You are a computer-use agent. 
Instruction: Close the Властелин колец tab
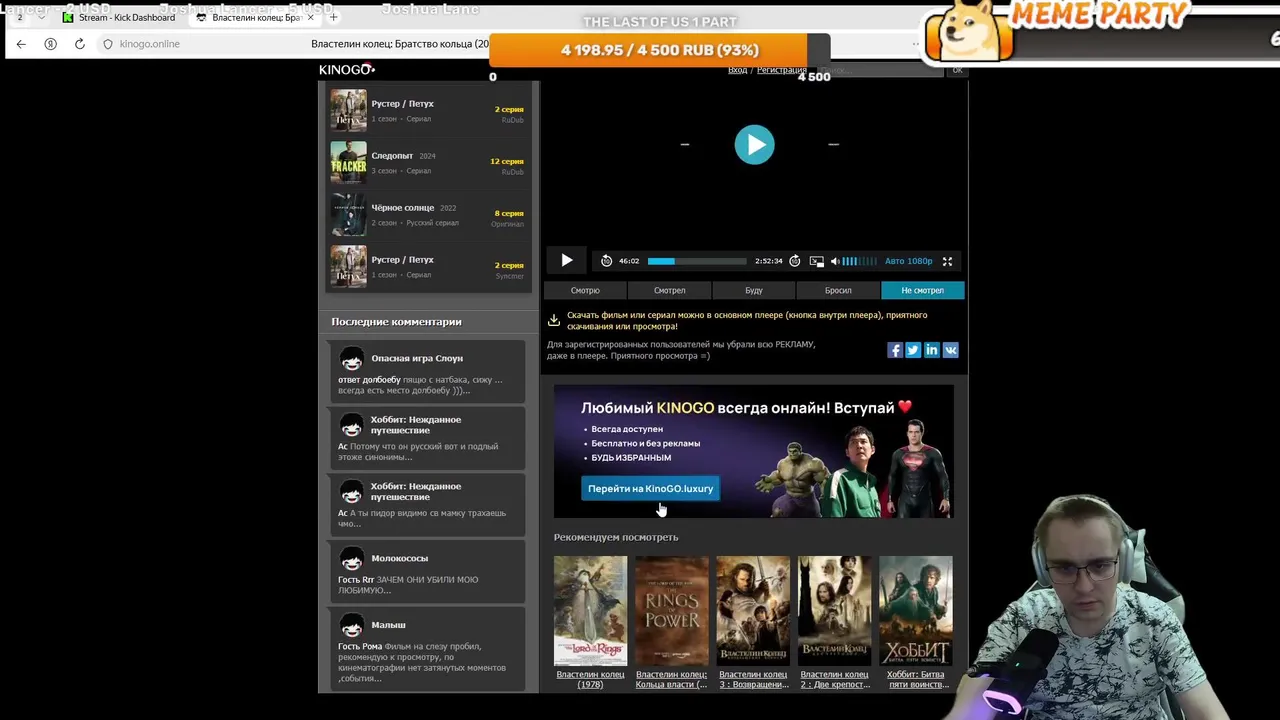pyautogui.click(x=311, y=17)
